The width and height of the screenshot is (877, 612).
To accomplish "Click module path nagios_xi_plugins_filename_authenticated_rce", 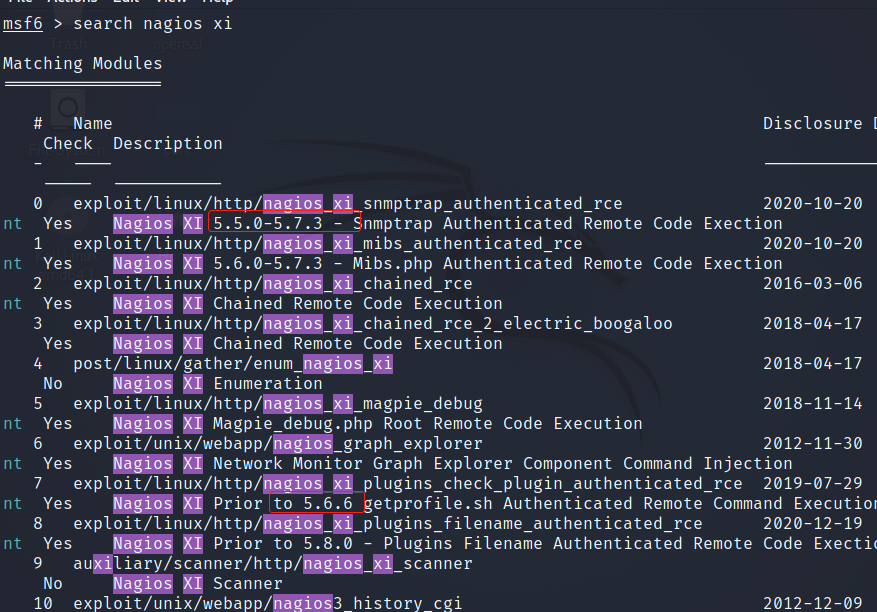I will point(388,524).
